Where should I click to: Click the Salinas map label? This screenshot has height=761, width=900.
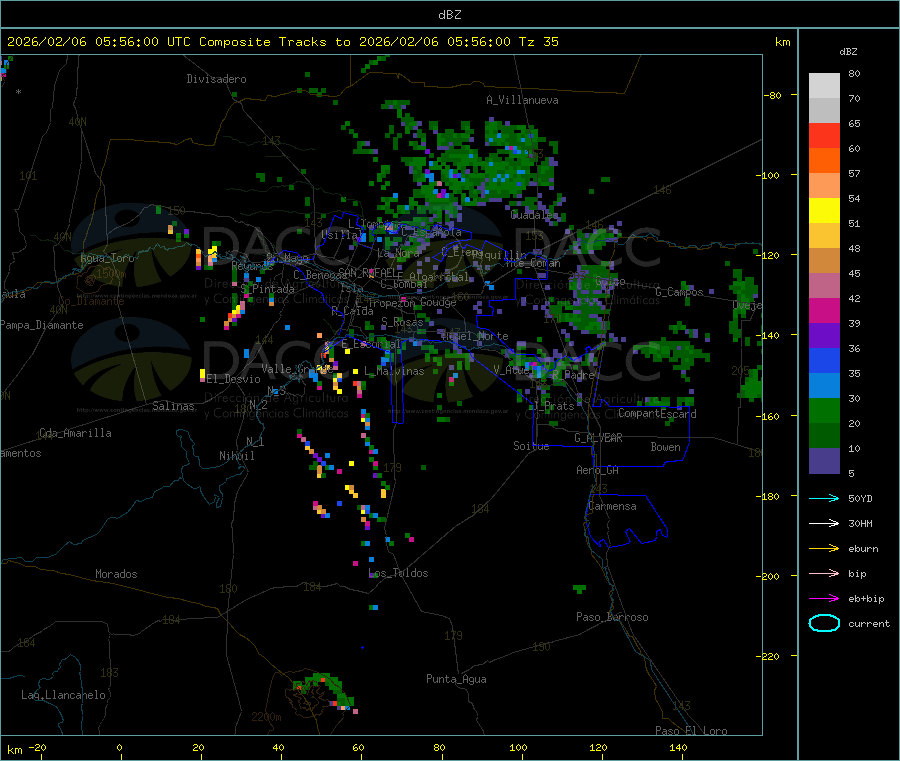(173, 406)
